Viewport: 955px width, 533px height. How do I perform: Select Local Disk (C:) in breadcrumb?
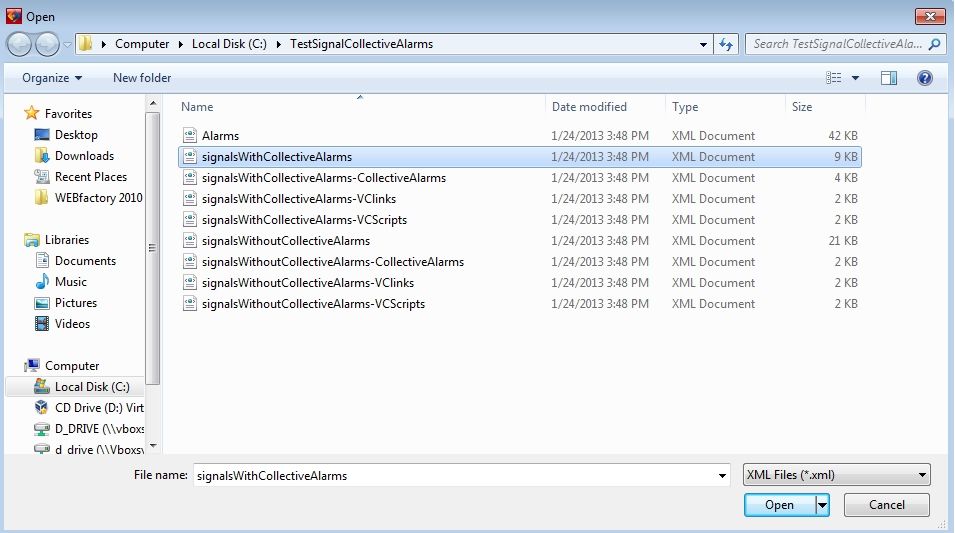229,44
